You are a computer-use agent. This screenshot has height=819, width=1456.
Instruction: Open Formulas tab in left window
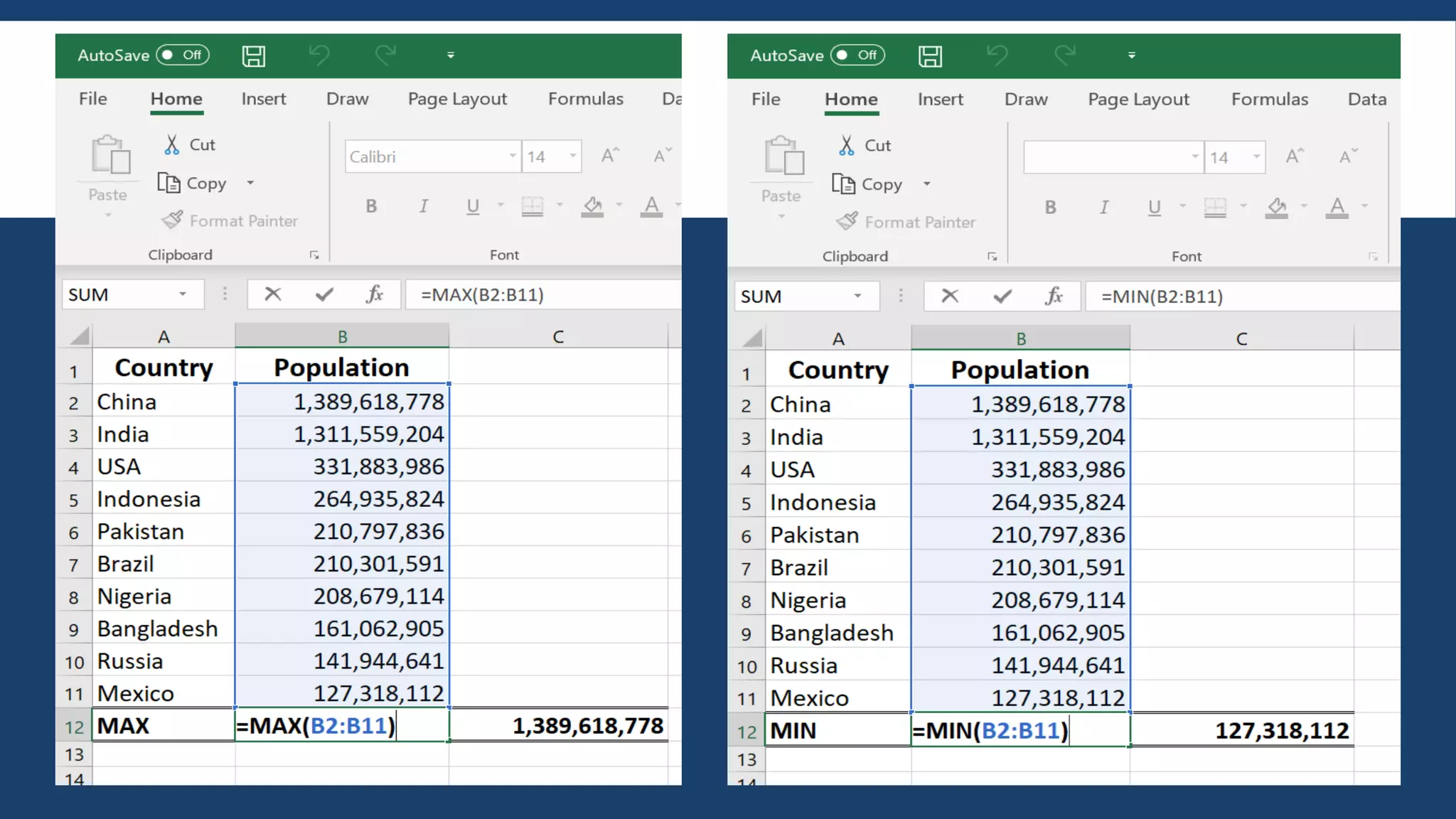tap(585, 99)
